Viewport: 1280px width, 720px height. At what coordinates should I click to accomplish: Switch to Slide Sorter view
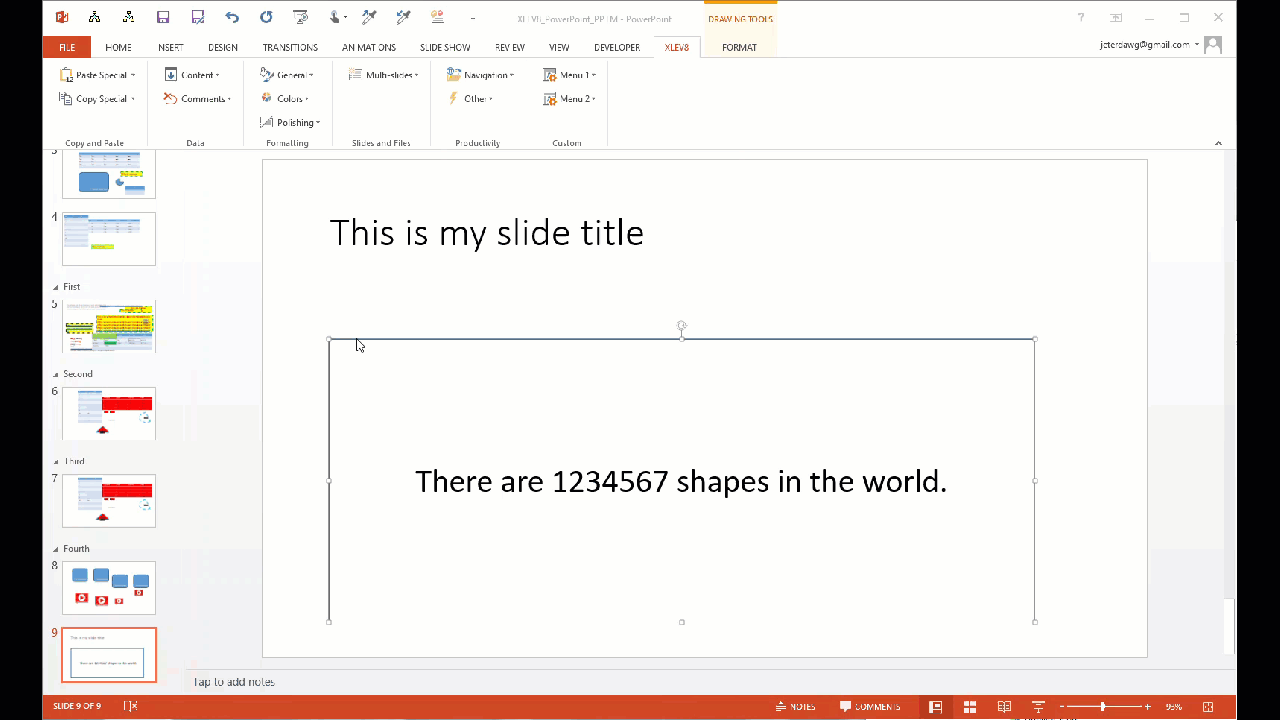tap(970, 707)
